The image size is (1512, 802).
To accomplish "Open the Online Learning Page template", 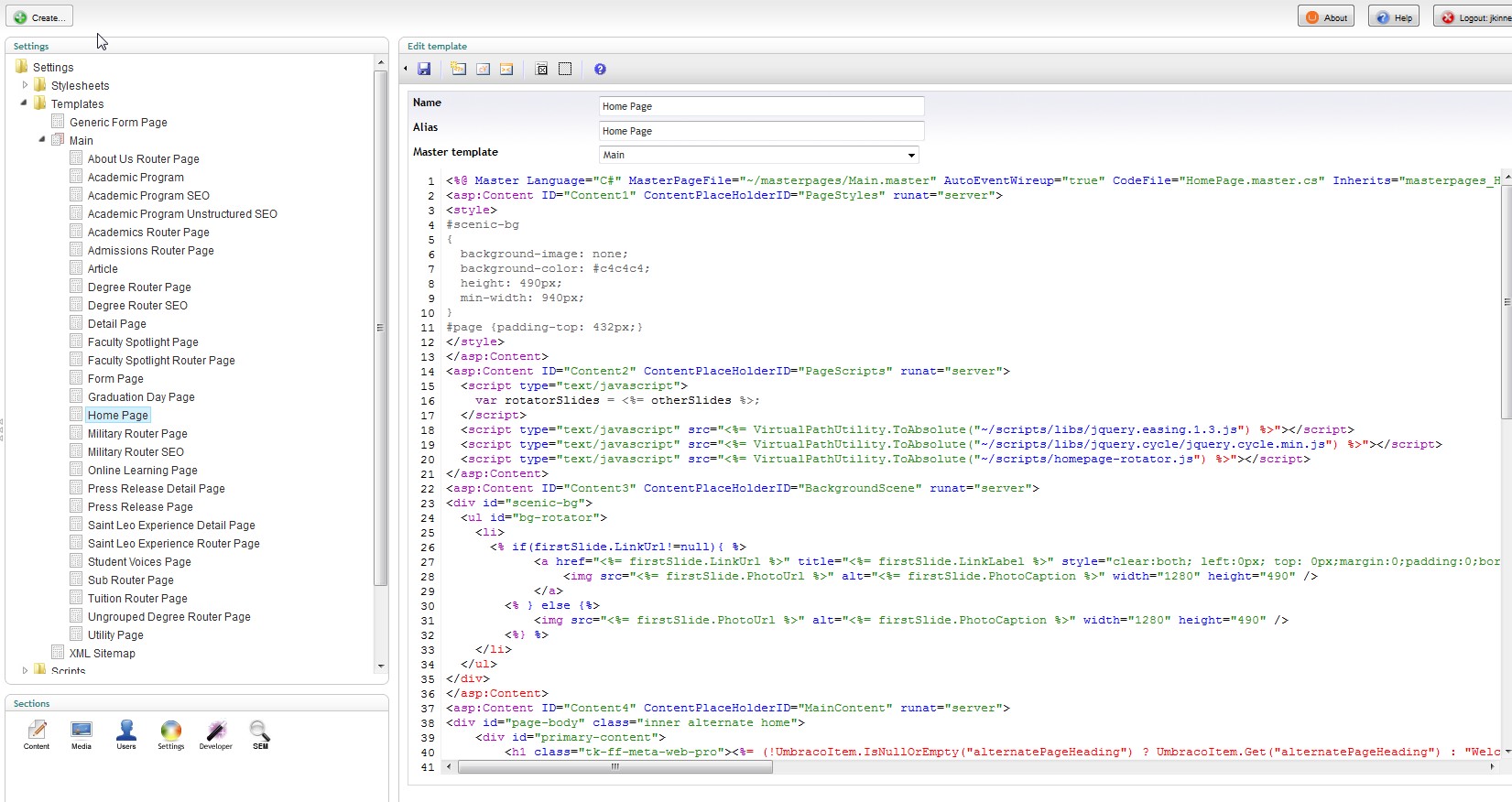I will click(x=142, y=470).
